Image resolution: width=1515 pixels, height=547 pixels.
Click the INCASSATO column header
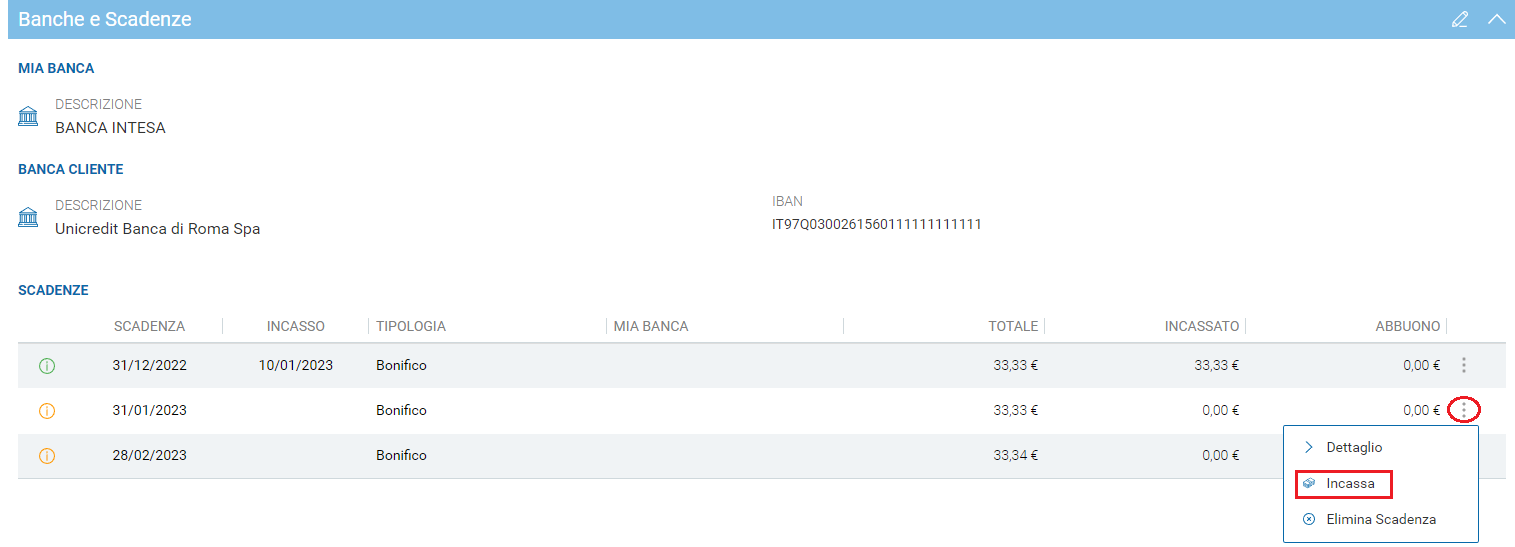[1202, 326]
